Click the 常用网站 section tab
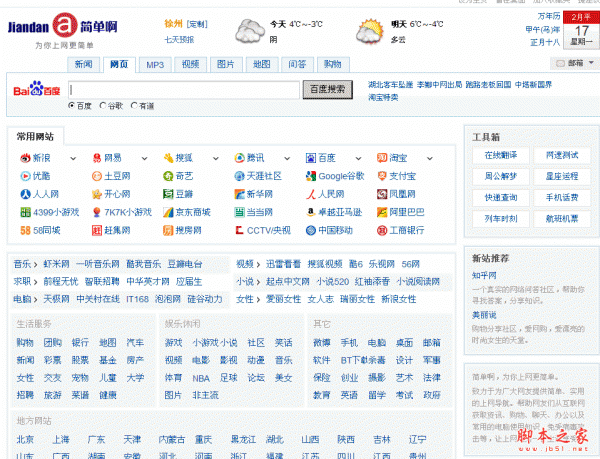 (x=35, y=137)
